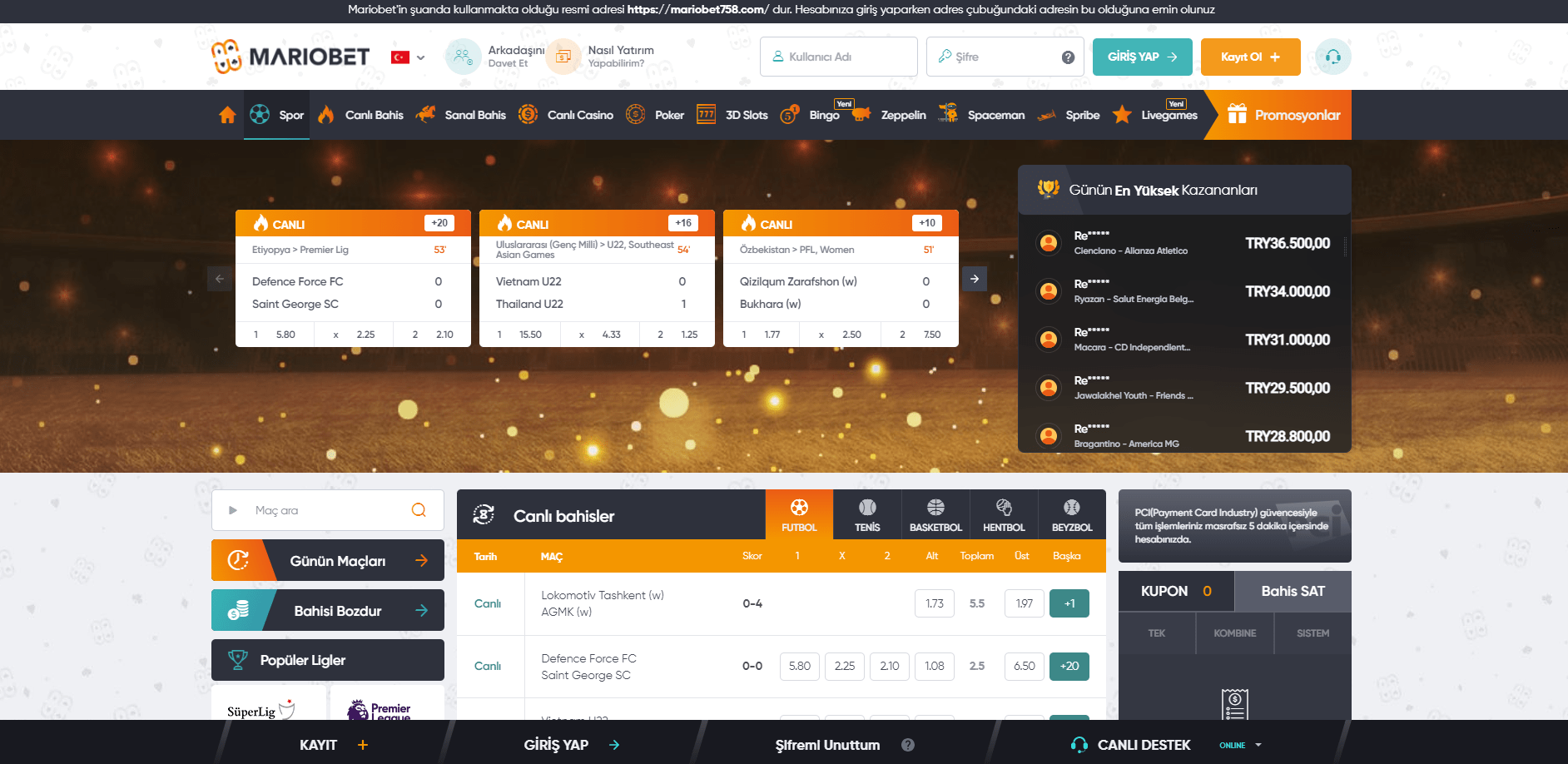Open the Bahis SAT tab
Screen dimensions: 1568x764
point(1293,591)
